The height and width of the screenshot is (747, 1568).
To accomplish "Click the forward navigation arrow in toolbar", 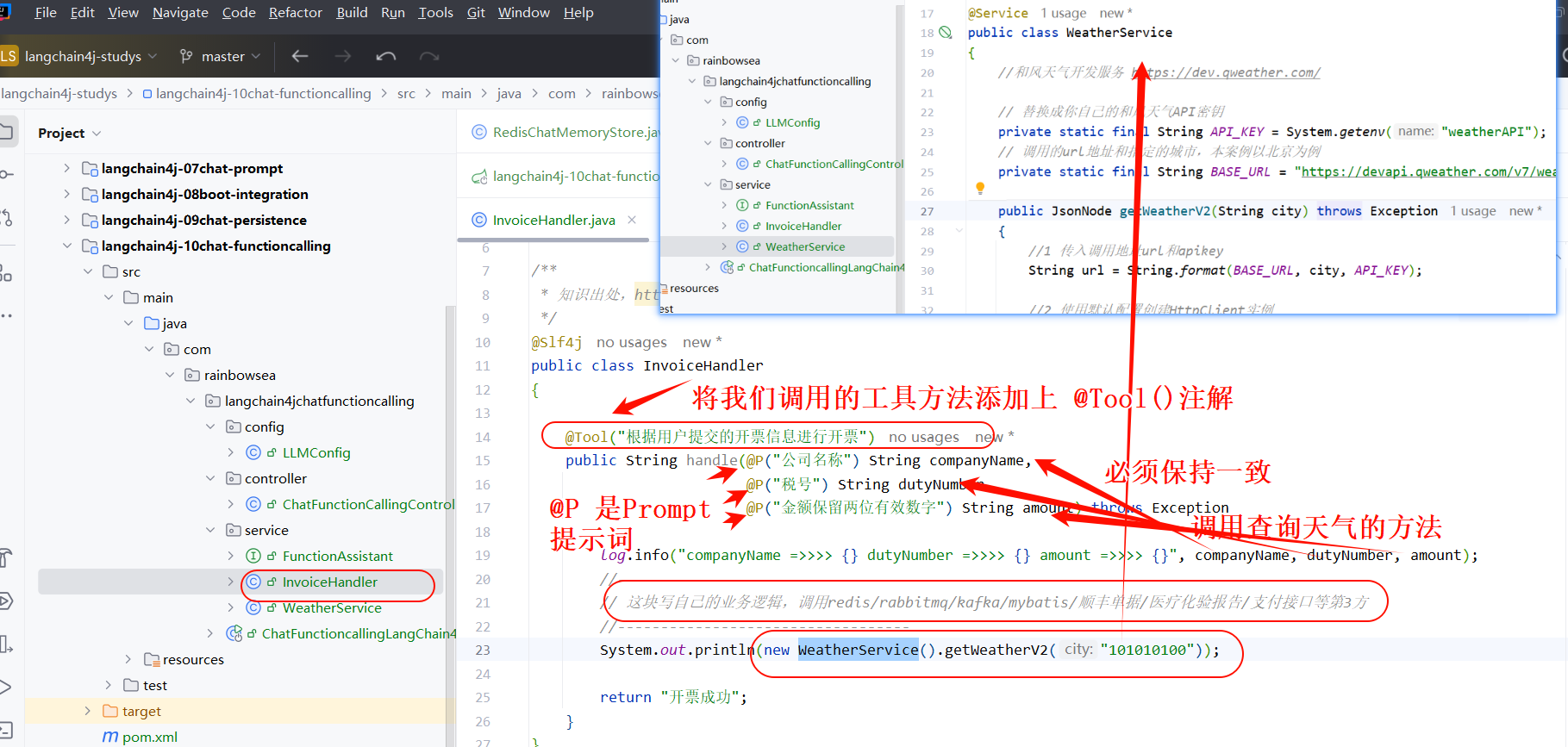I will click(x=343, y=56).
